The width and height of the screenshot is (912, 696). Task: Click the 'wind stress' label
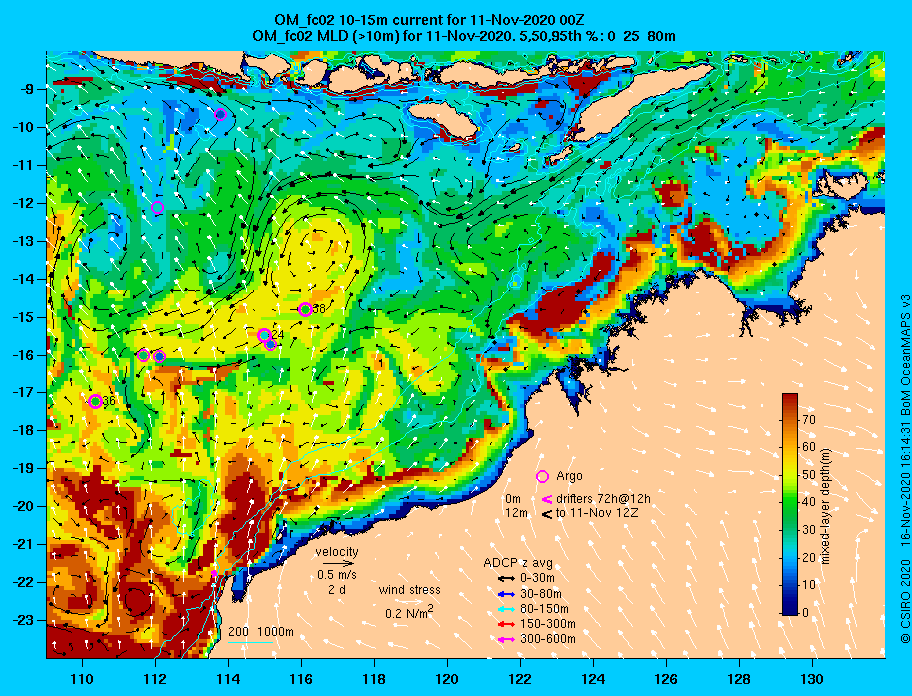pyautogui.click(x=409, y=590)
